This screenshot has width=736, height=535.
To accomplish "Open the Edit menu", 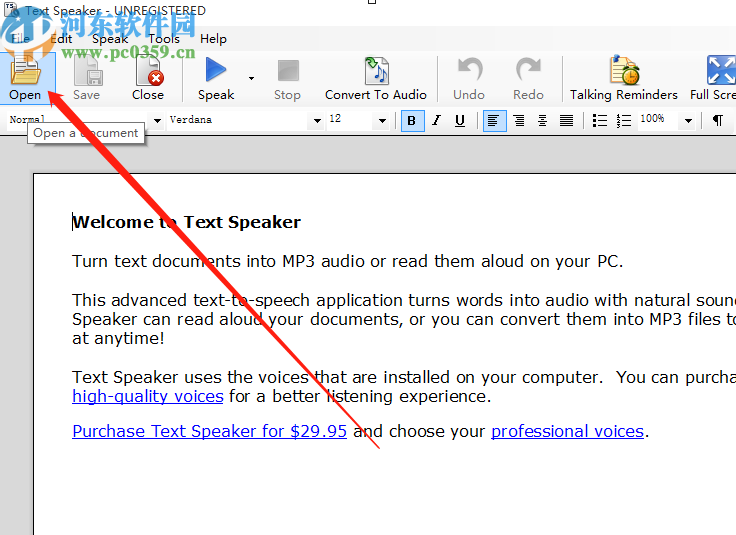I will [x=61, y=38].
